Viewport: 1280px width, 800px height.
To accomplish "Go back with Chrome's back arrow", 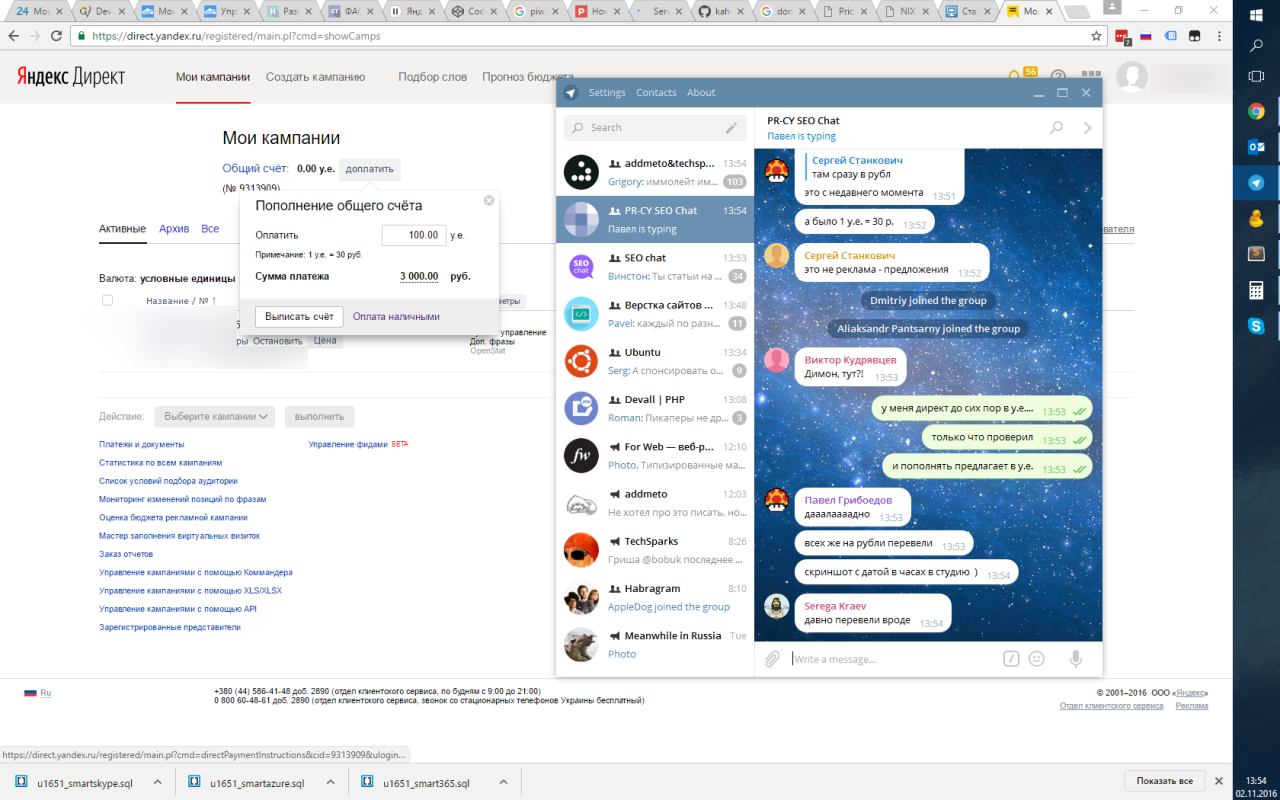I will click(14, 36).
